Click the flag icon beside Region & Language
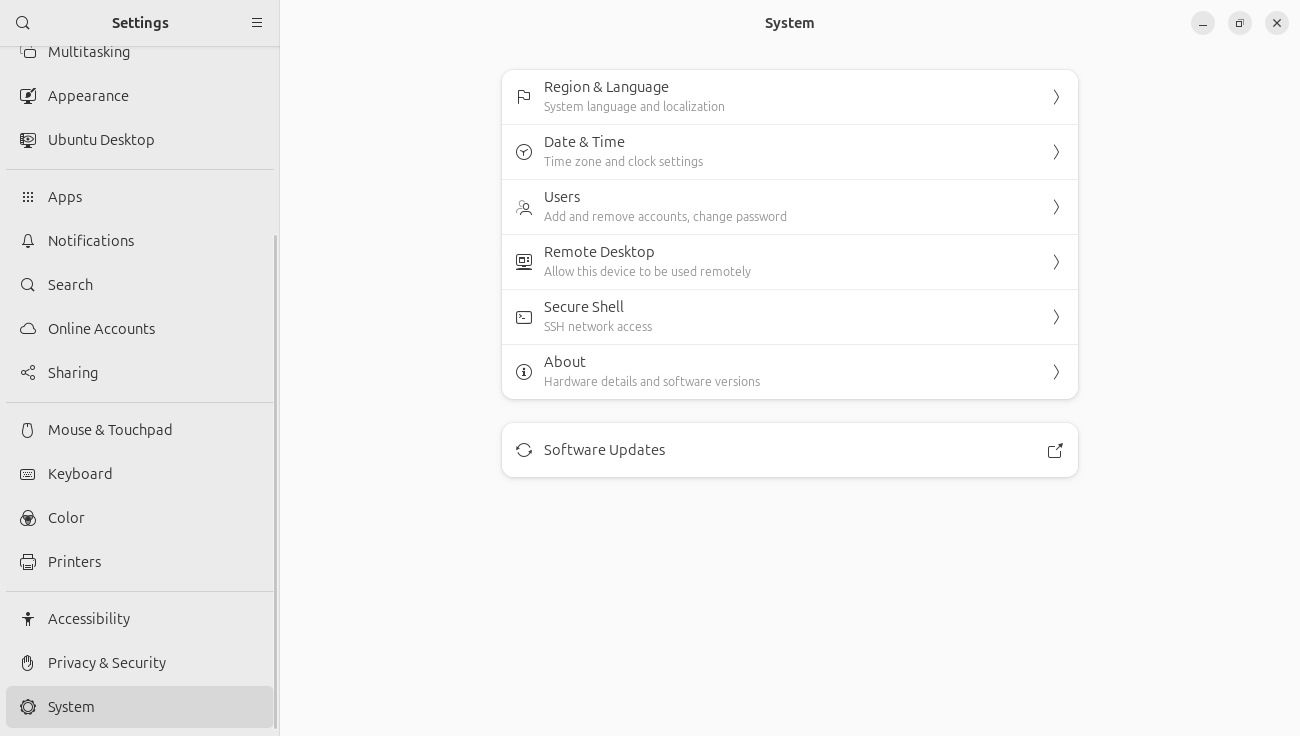The height and width of the screenshot is (736, 1300). (524, 97)
